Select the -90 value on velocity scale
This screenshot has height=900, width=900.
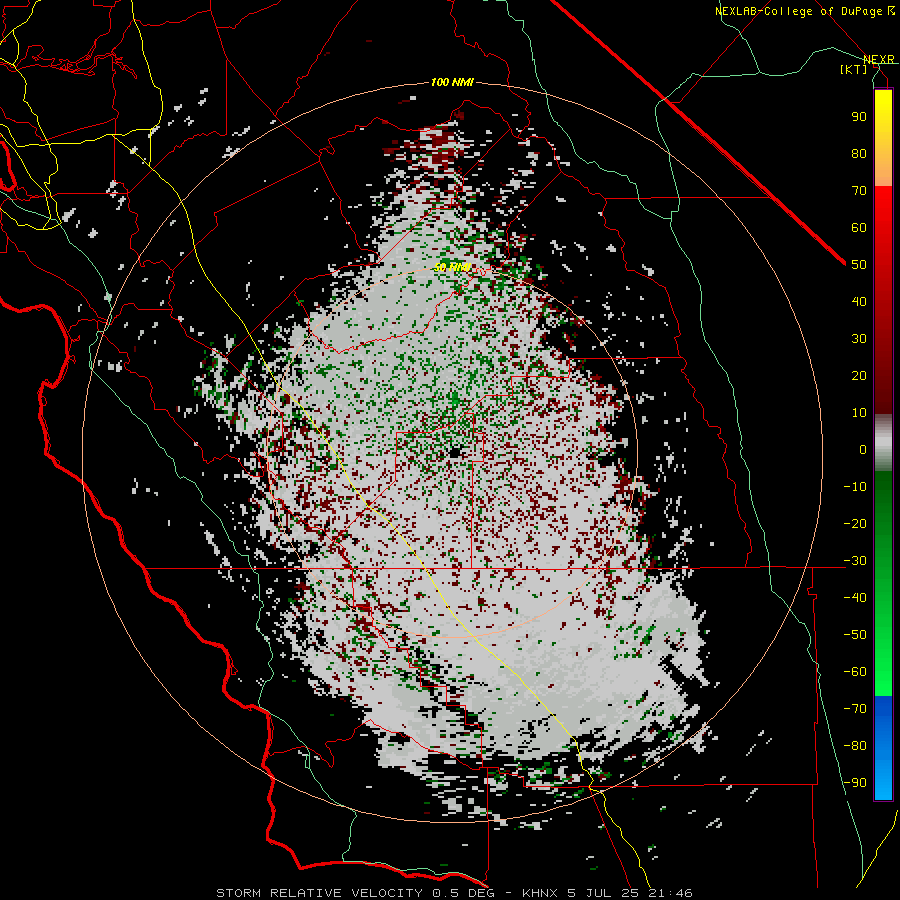point(855,782)
